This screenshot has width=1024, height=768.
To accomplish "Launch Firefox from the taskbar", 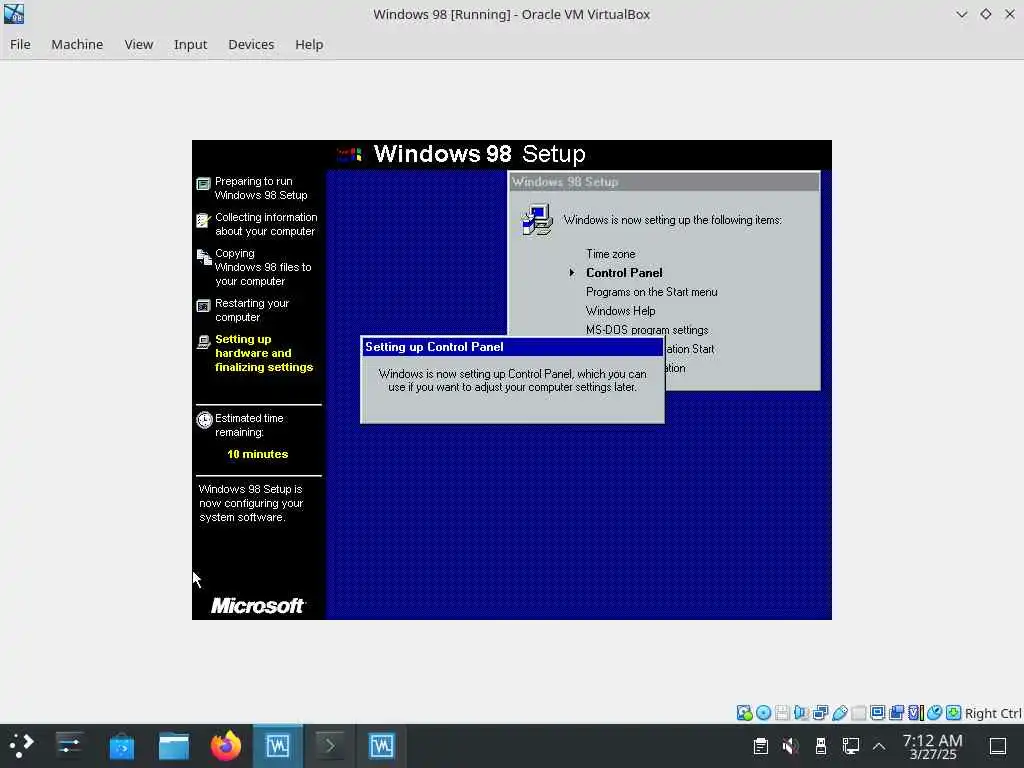I will coord(225,746).
